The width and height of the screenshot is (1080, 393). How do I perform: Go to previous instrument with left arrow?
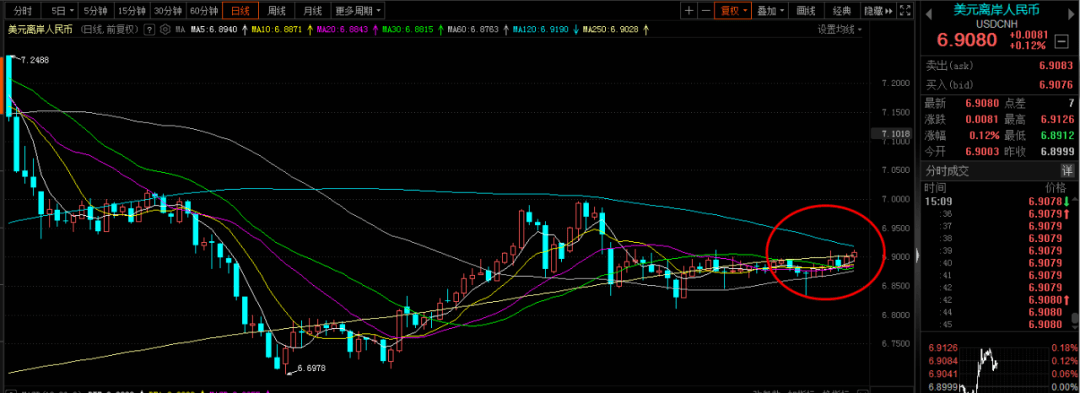(x=928, y=14)
